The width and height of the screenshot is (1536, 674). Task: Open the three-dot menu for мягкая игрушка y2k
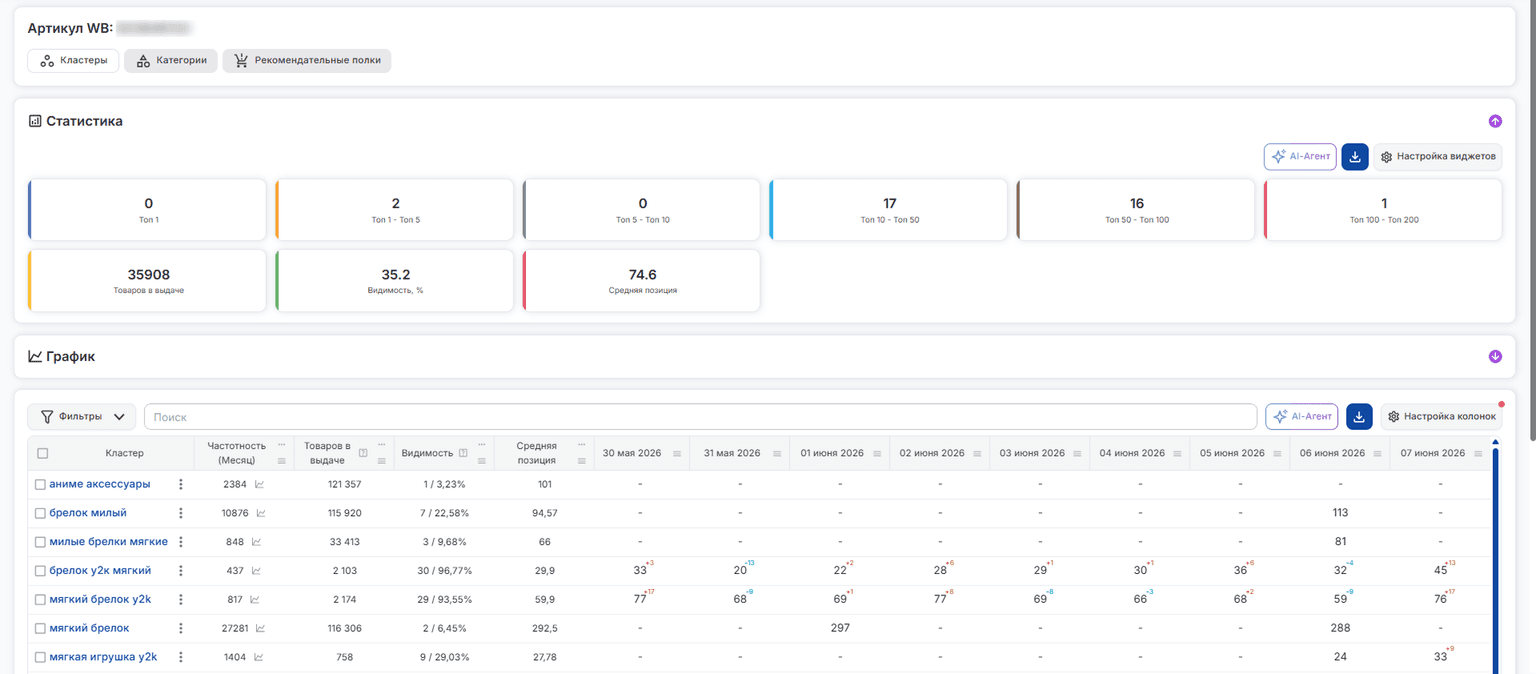pos(181,657)
